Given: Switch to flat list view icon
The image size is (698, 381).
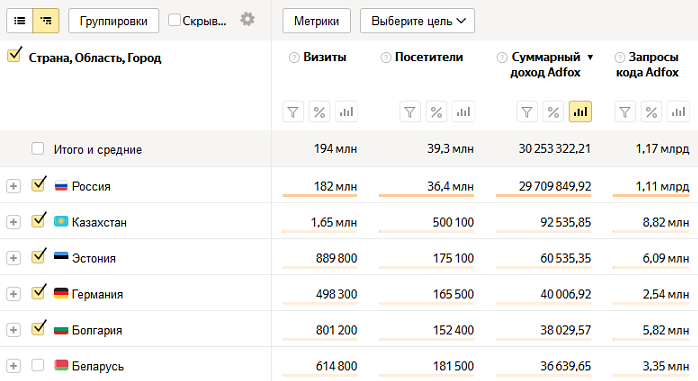Looking at the screenshot, I should (20, 20).
